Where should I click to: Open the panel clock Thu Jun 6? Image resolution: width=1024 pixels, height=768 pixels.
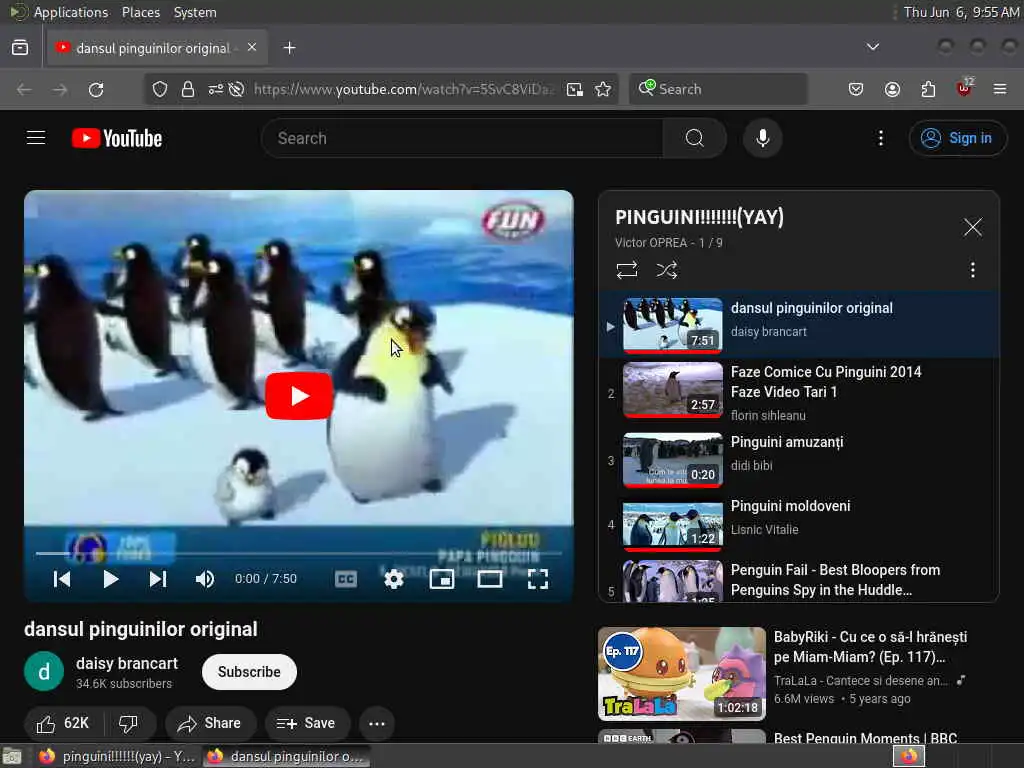pos(961,12)
